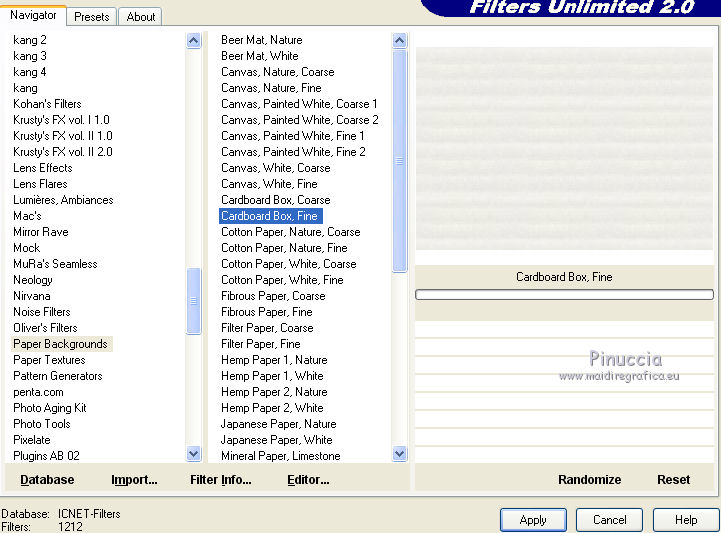Click down arrow of filter list scrollbar
The image size is (721, 533).
tap(400, 454)
